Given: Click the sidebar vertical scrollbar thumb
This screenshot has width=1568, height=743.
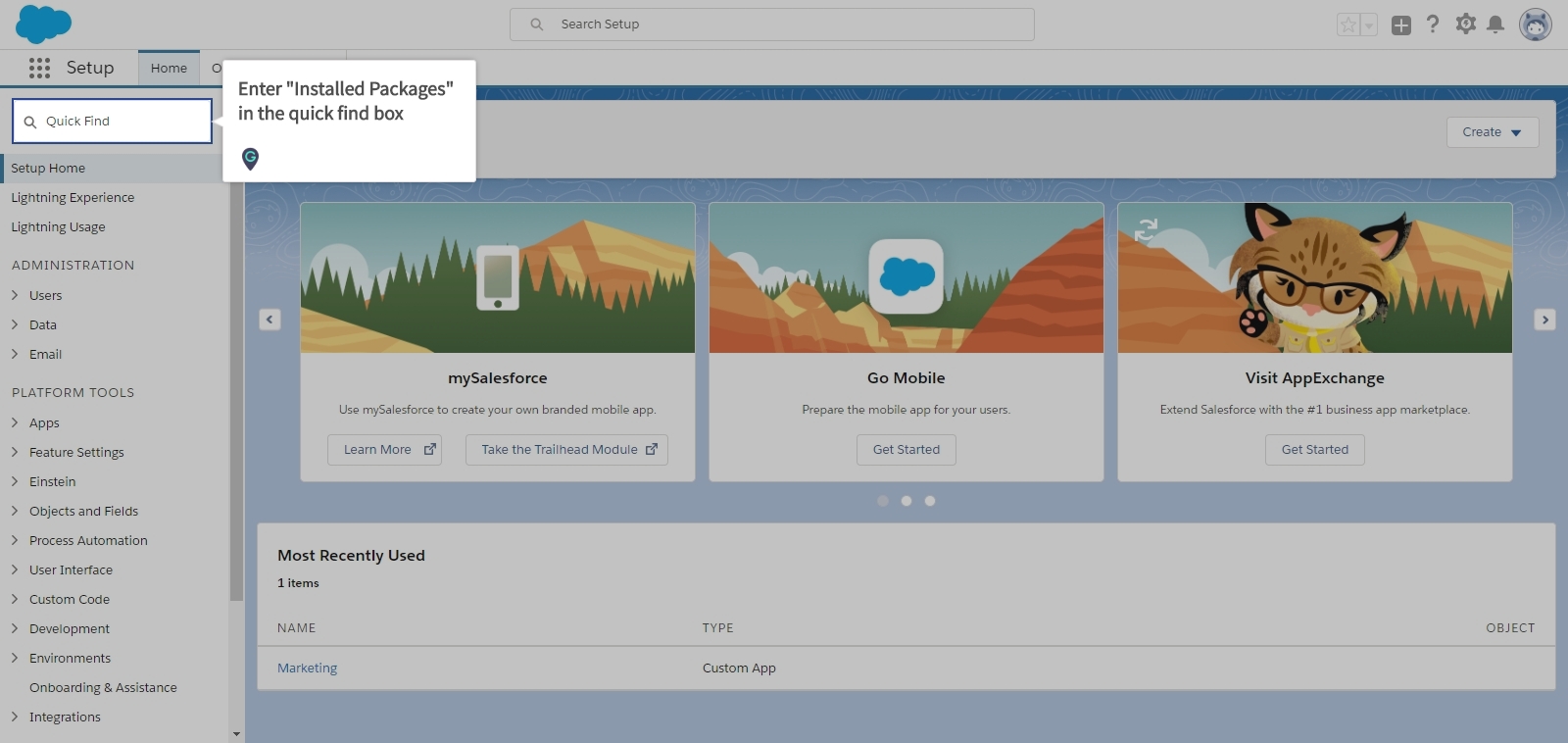Looking at the screenshot, I should click(x=236, y=392).
